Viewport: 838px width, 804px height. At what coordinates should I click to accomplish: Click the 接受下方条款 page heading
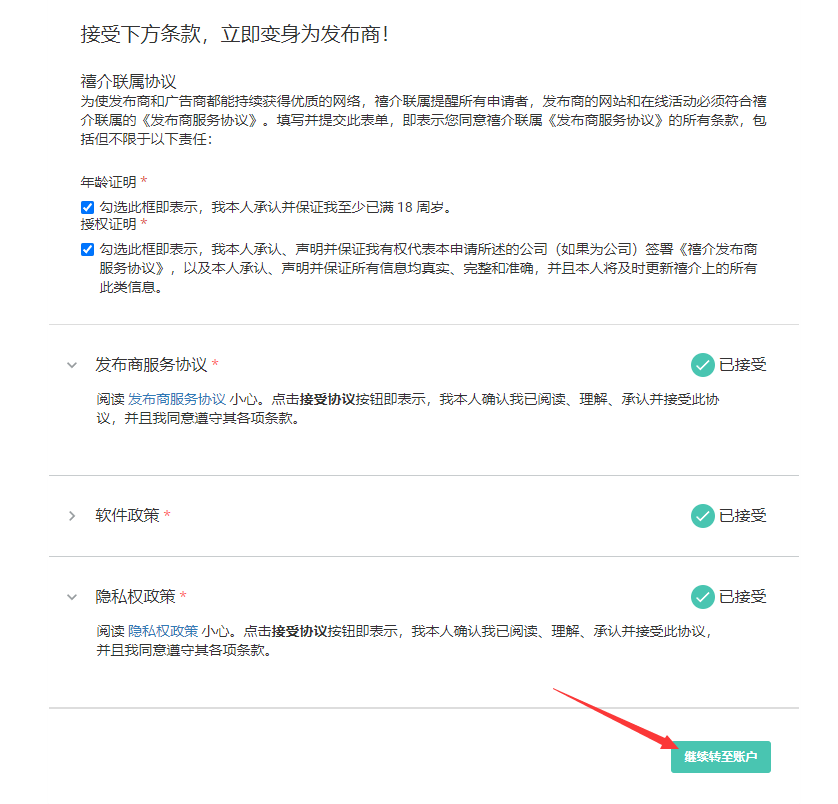pyautogui.click(x=234, y=34)
